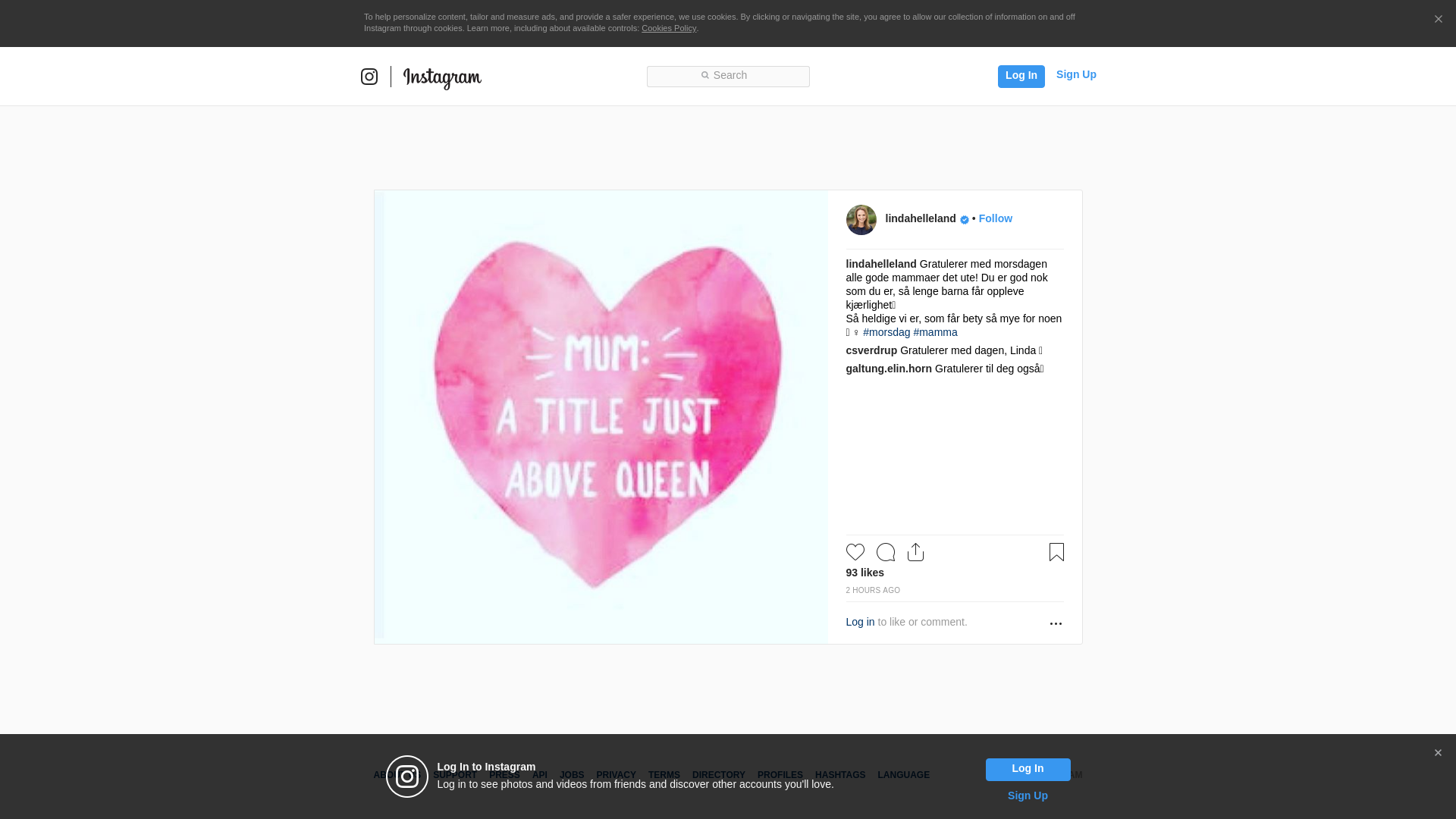Viewport: 1456px width, 819px height.
Task: Open the #morsdag hashtag
Action: [886, 332]
